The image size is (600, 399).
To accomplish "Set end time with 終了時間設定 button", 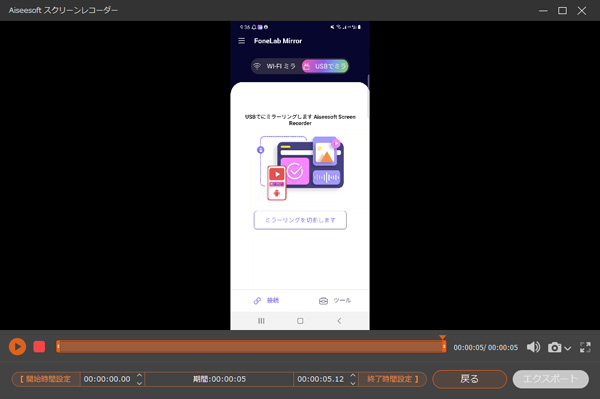I will pyautogui.click(x=393, y=379).
